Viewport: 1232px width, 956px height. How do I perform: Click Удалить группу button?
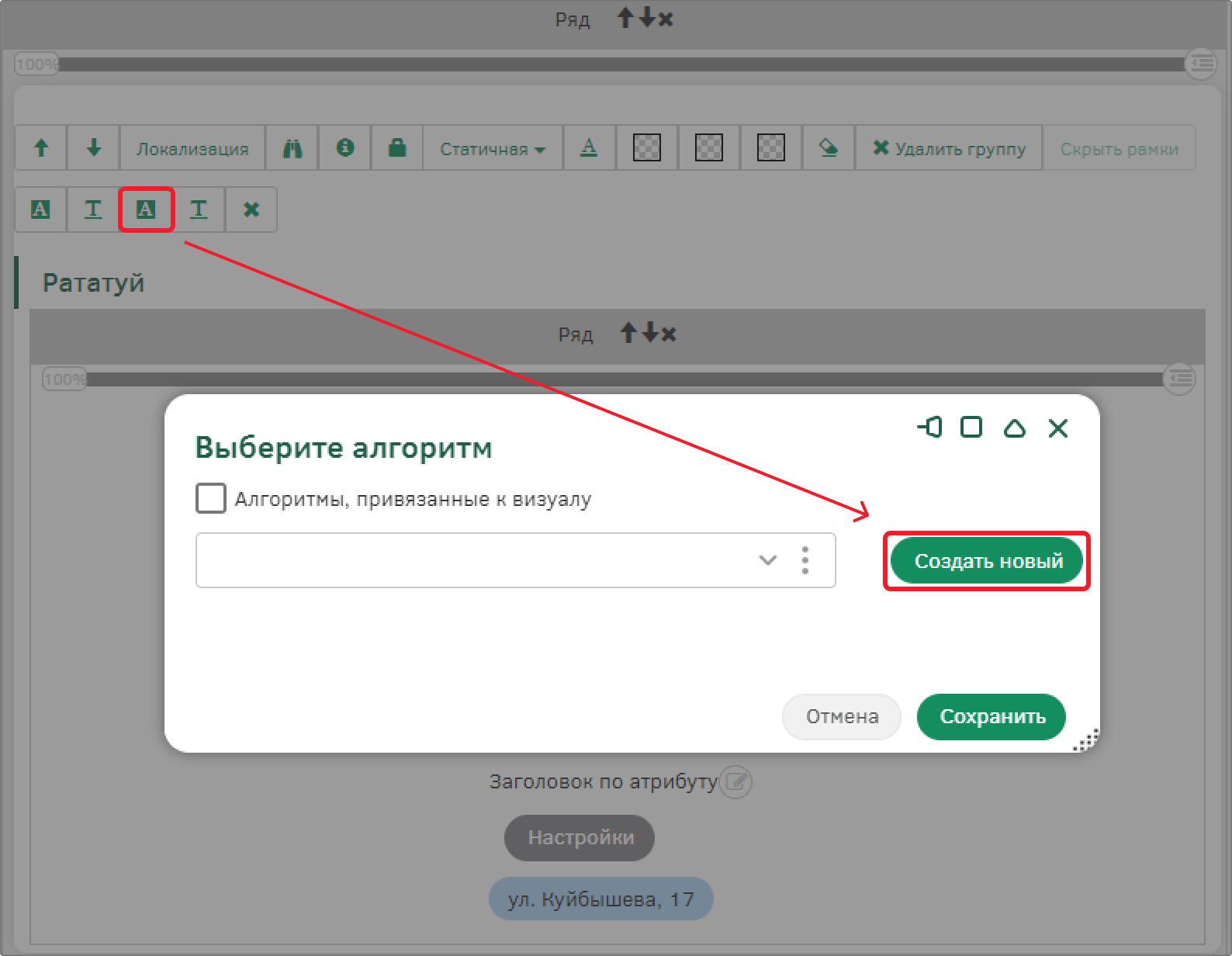(x=949, y=147)
